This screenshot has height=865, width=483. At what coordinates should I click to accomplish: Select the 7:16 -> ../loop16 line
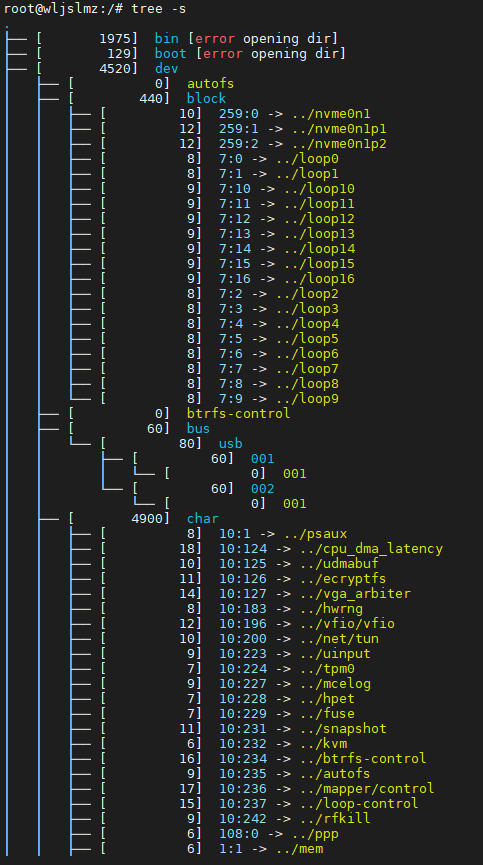[287, 279]
